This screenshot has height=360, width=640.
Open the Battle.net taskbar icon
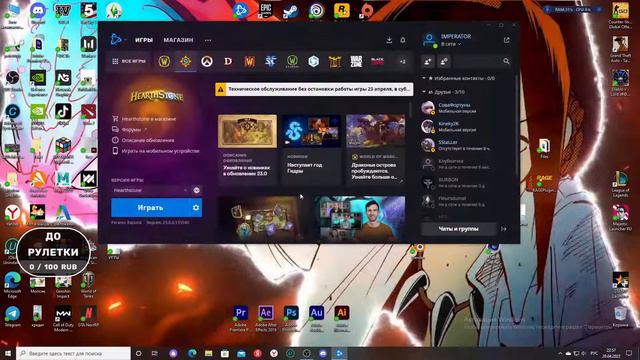[339, 353]
